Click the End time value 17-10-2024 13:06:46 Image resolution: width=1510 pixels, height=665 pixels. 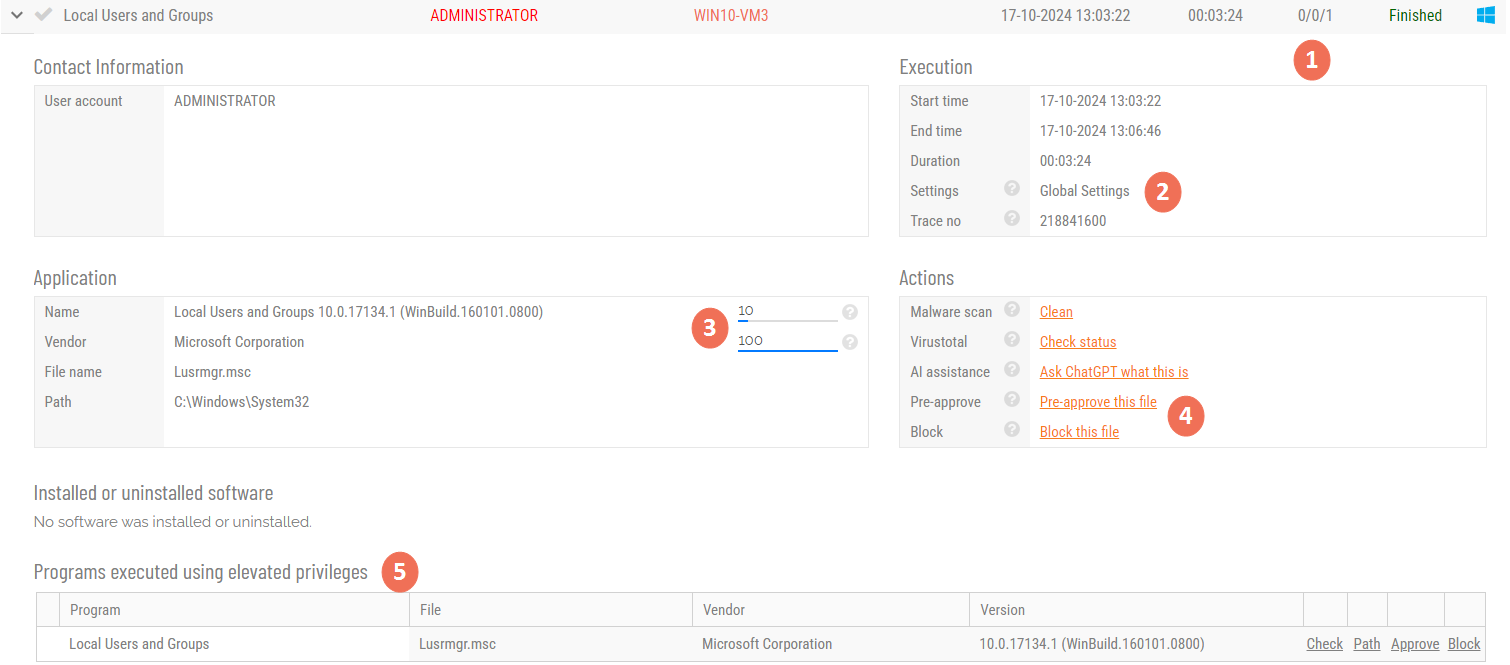(1100, 131)
